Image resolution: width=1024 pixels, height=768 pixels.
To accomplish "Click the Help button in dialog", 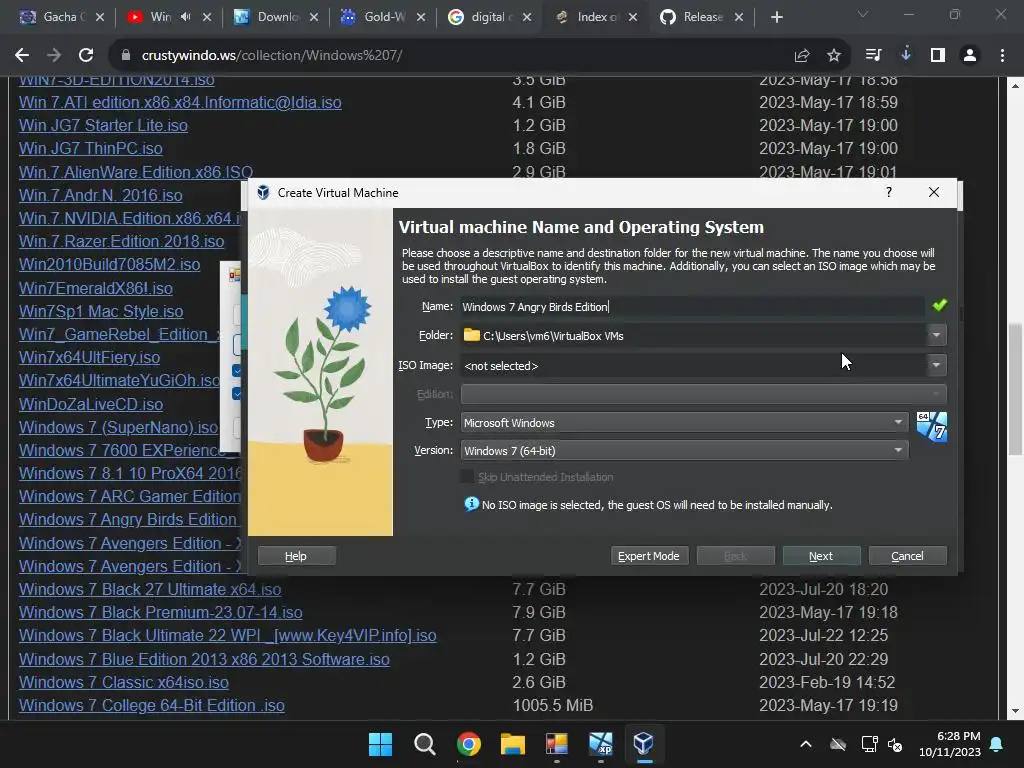I will click(296, 556).
